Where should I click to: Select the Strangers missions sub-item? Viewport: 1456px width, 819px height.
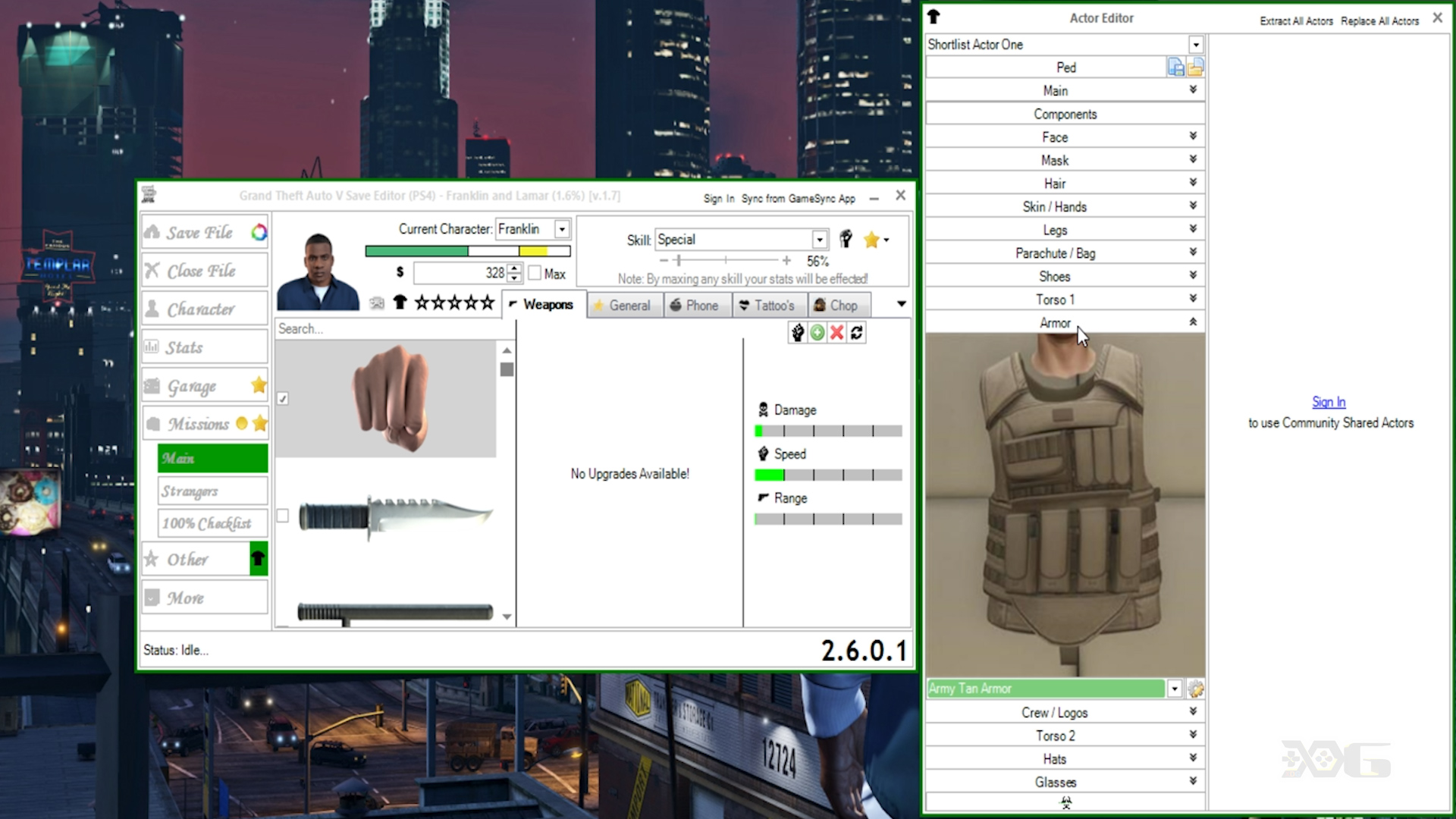point(212,491)
